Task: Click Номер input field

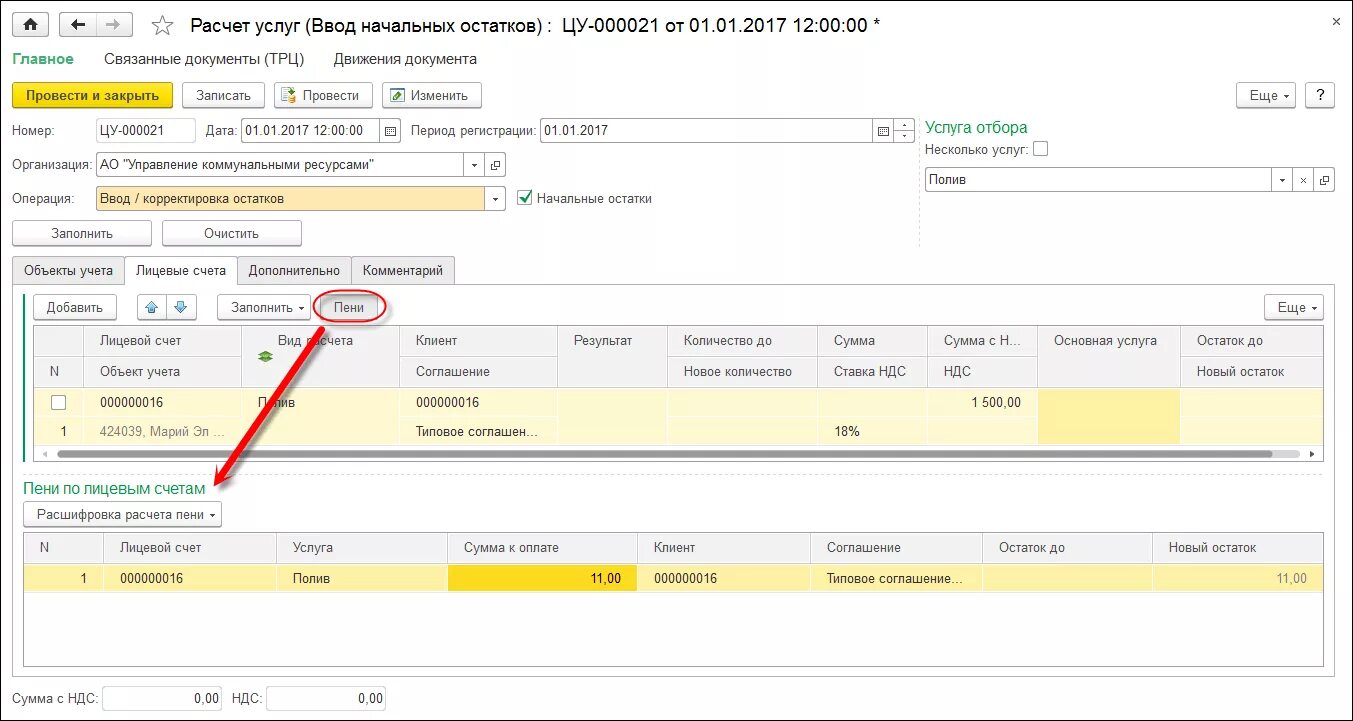Action: pos(145,130)
